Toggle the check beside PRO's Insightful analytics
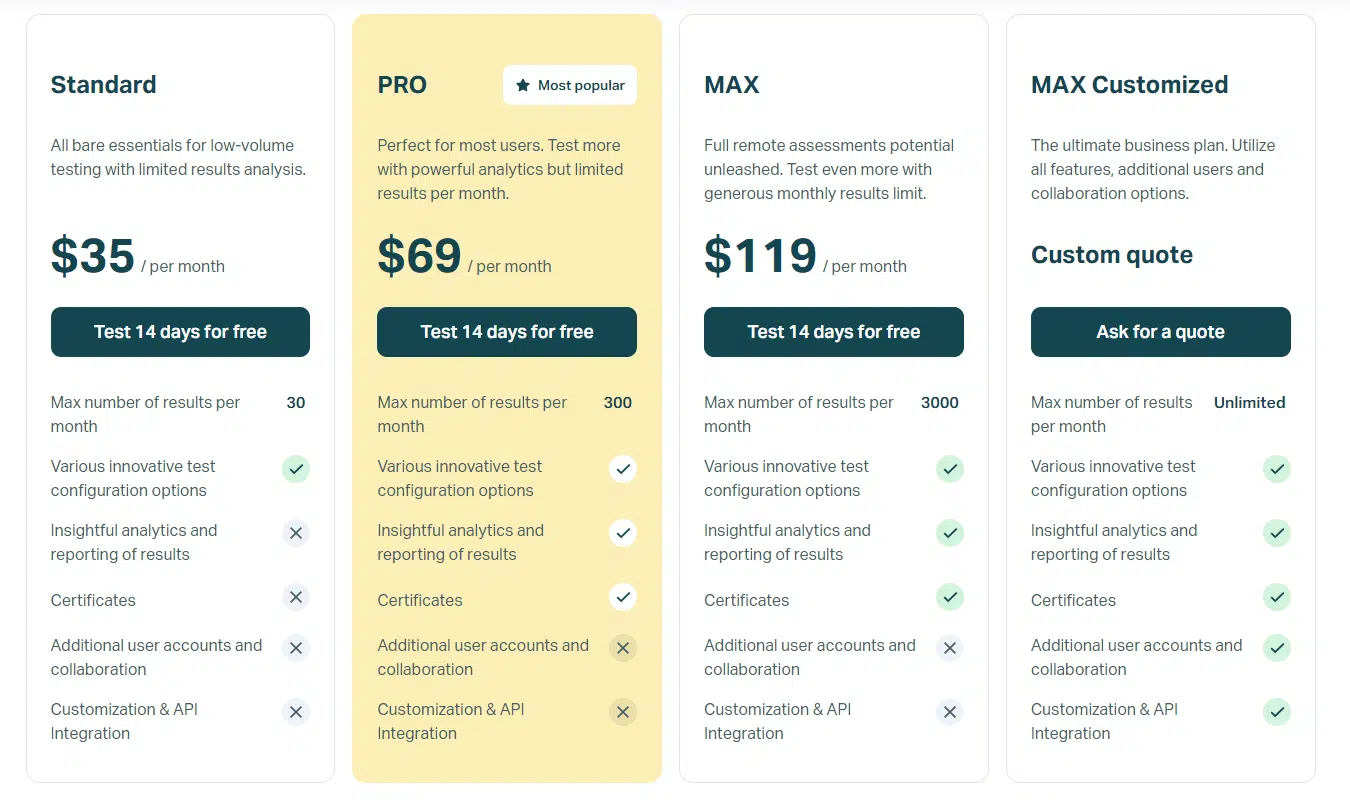The width and height of the screenshot is (1350, 806). coord(623,533)
